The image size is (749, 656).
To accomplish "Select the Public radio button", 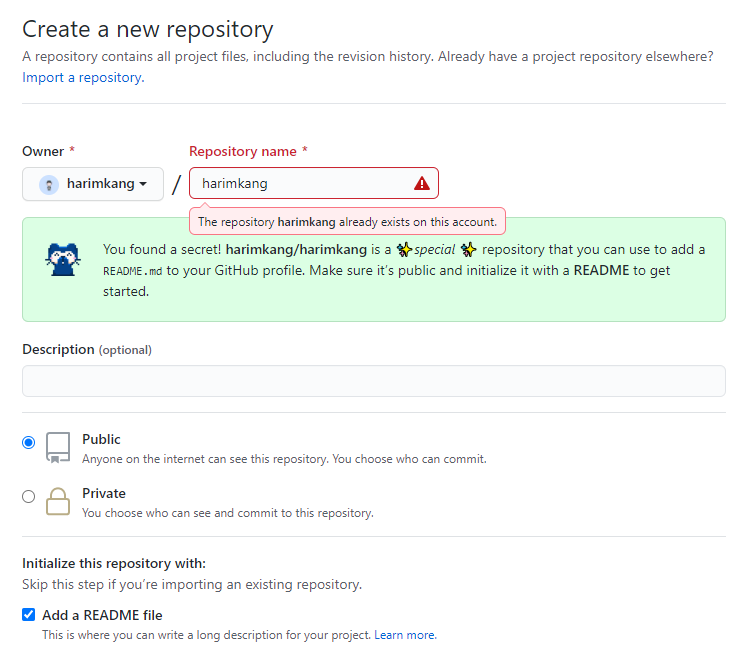I will click(29, 442).
